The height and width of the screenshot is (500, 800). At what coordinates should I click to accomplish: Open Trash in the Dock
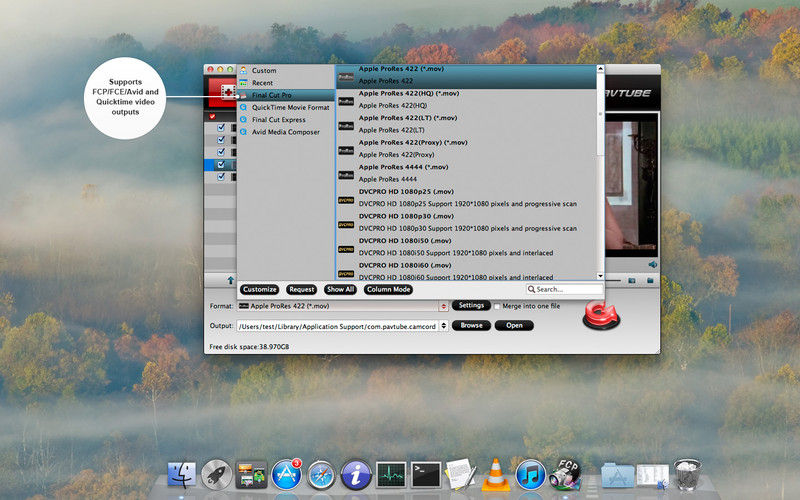[687, 474]
